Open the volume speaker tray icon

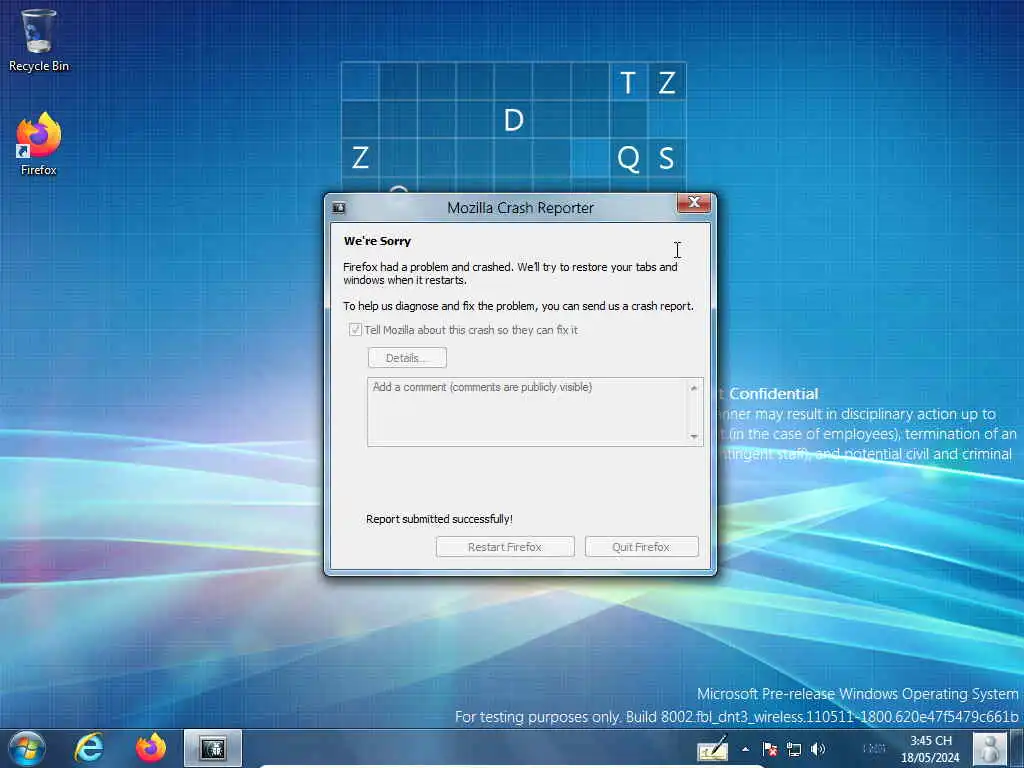coord(818,749)
